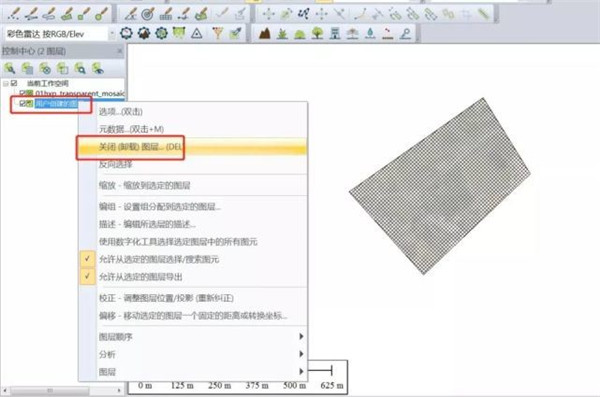Click the eye layer visibility icon in Control Center
The image size is (600, 397).
pyautogui.click(x=98, y=69)
